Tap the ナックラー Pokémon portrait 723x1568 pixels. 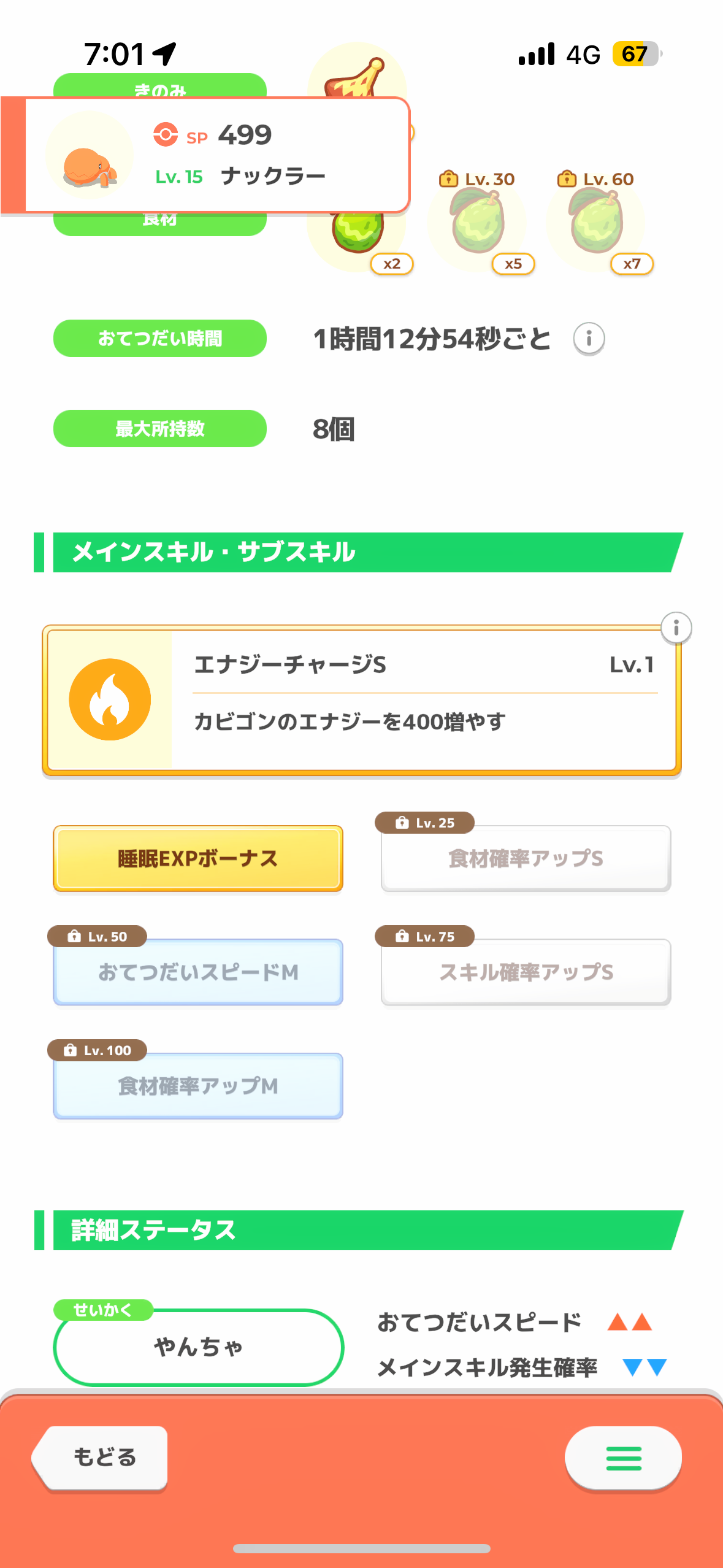click(x=90, y=156)
